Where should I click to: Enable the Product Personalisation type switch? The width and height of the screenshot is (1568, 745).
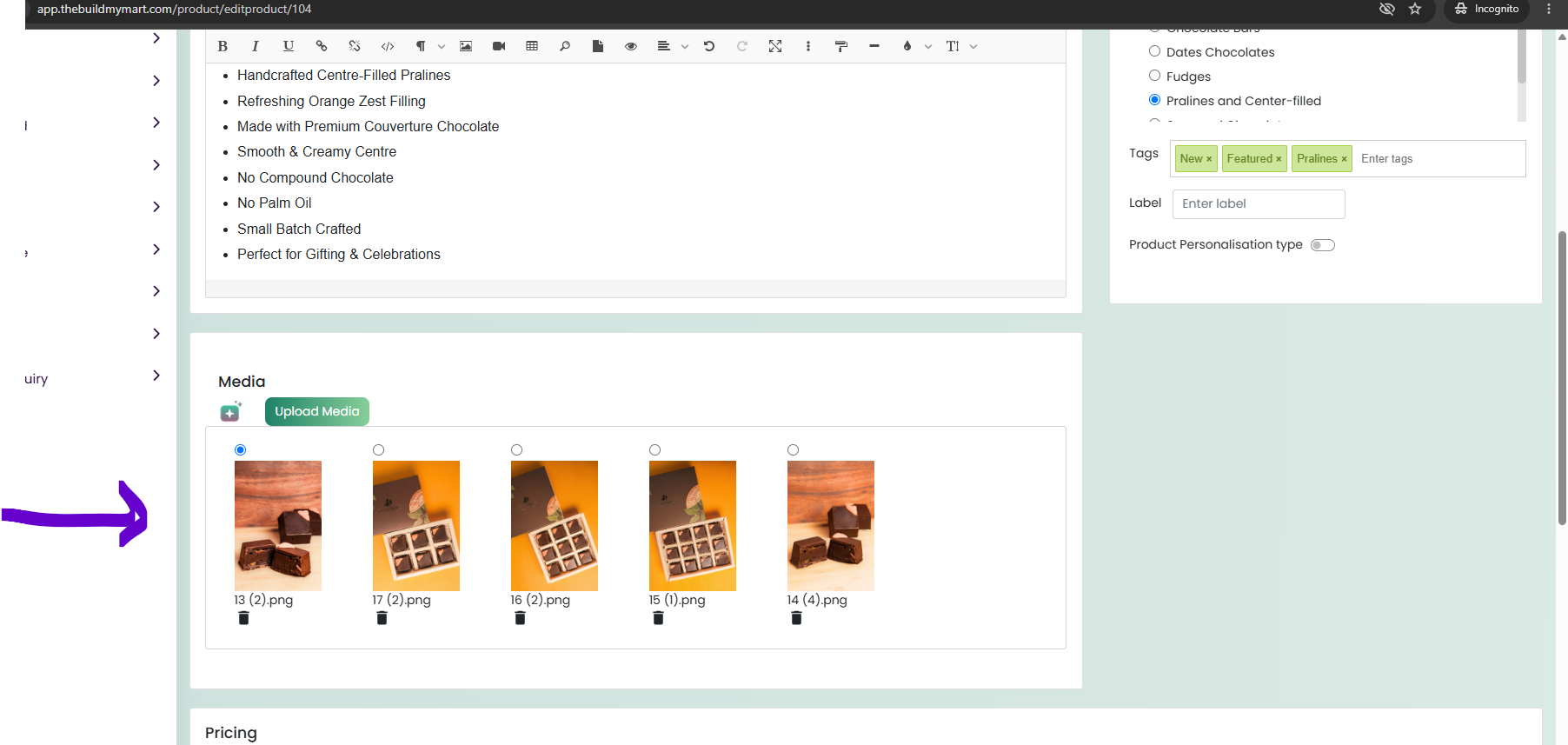click(1323, 245)
